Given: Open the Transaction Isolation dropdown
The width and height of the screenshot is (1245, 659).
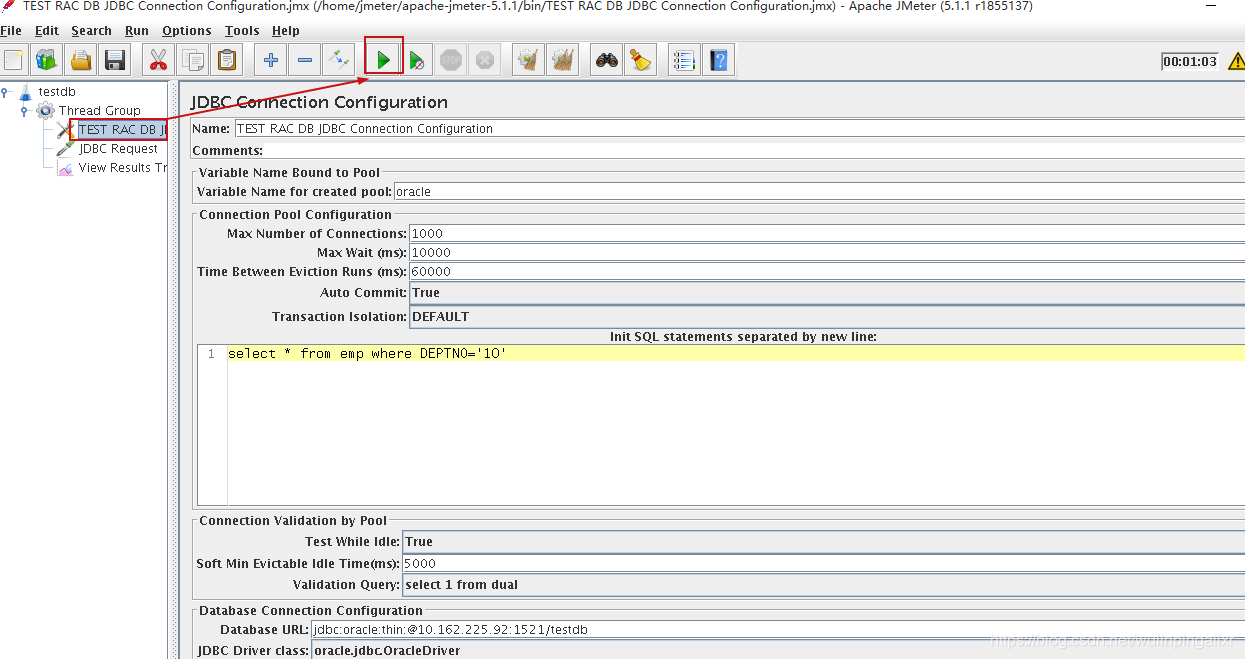Looking at the screenshot, I should [x=827, y=316].
